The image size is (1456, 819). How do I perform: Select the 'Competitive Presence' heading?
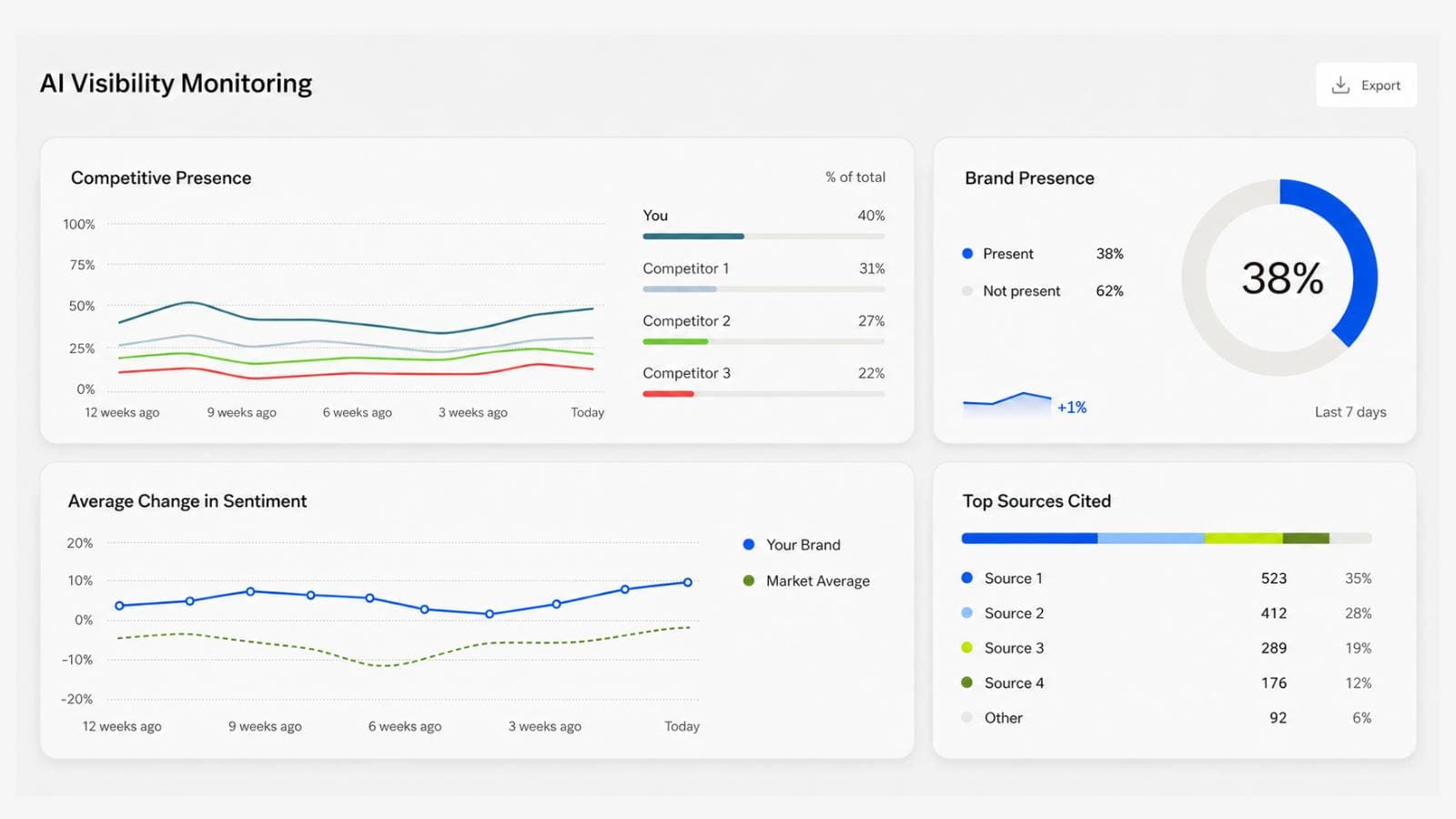[161, 178]
